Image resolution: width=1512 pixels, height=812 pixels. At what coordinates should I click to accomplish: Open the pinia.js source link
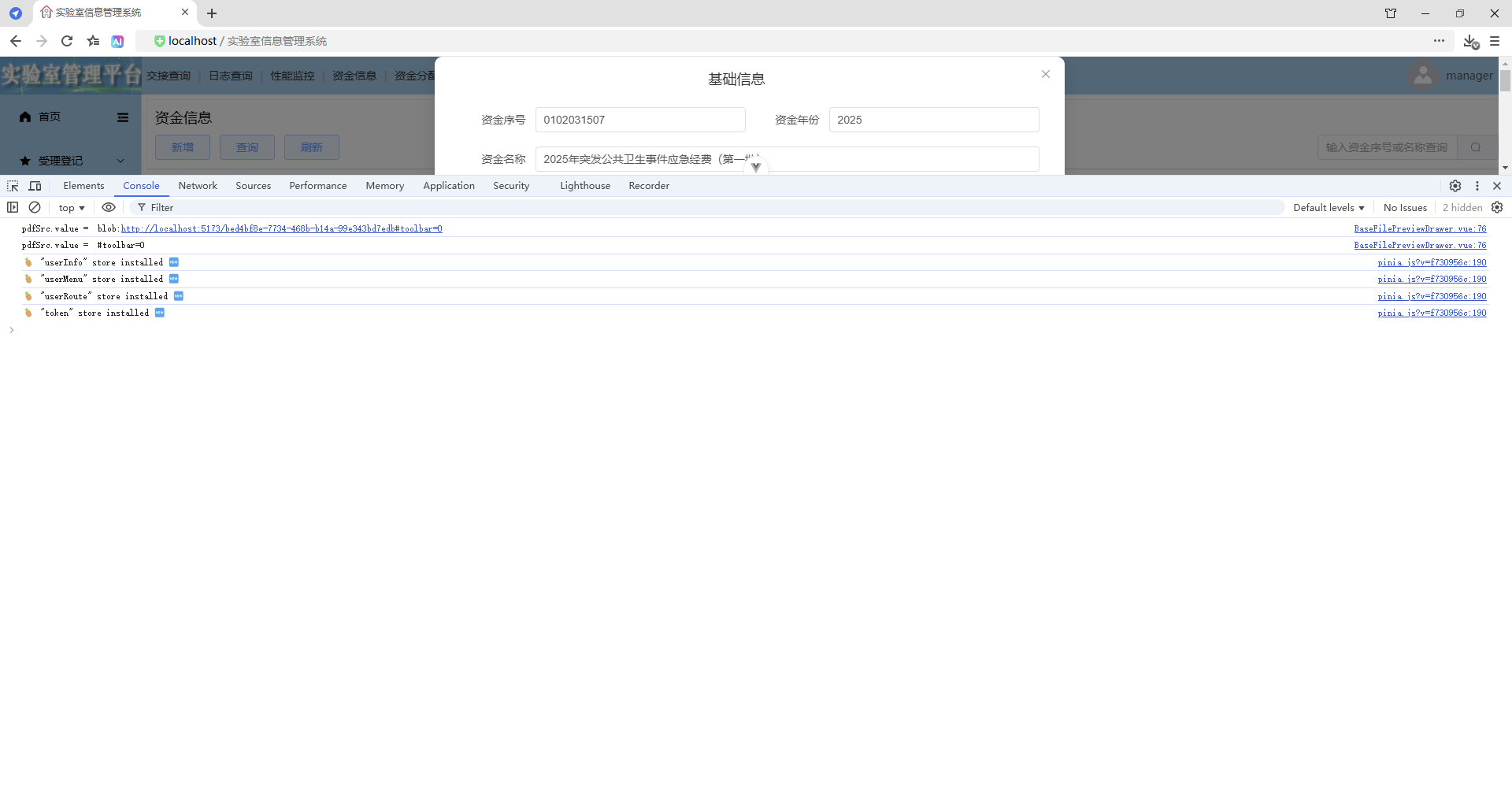tap(1432, 262)
